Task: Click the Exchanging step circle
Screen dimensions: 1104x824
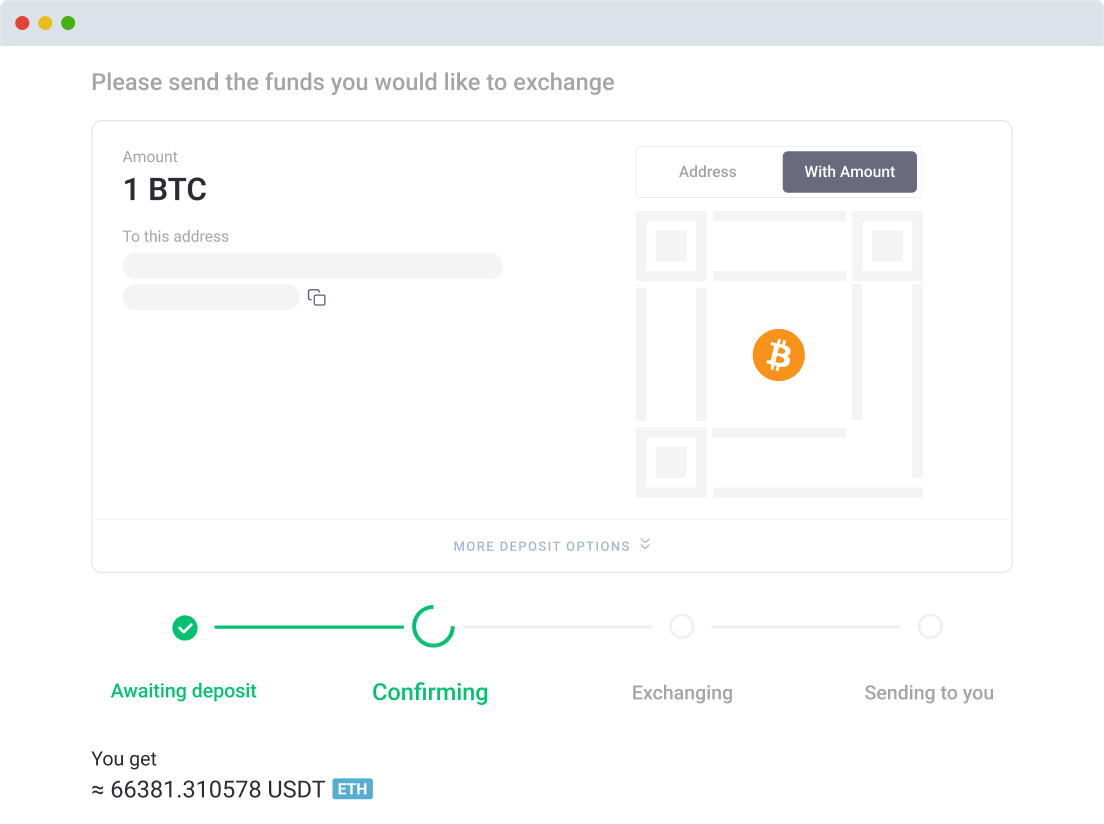Action: coord(682,627)
